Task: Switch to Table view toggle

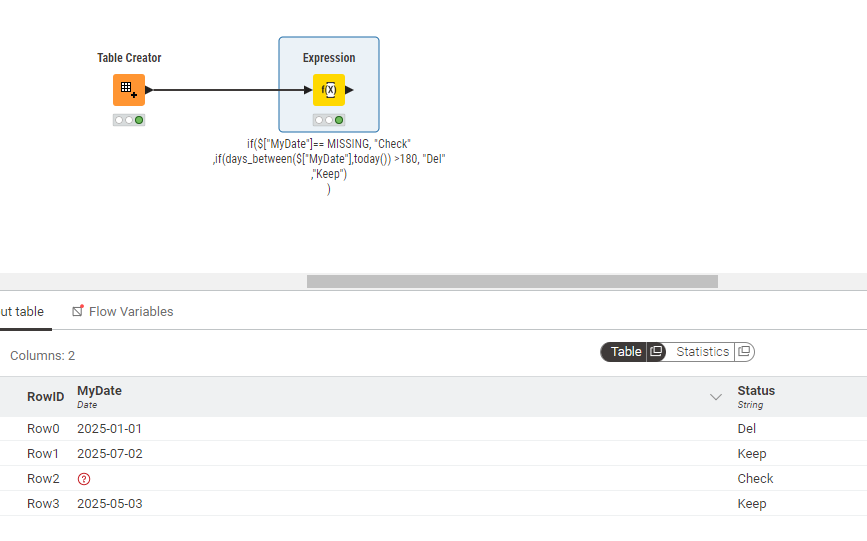Action: pyautogui.click(x=626, y=352)
